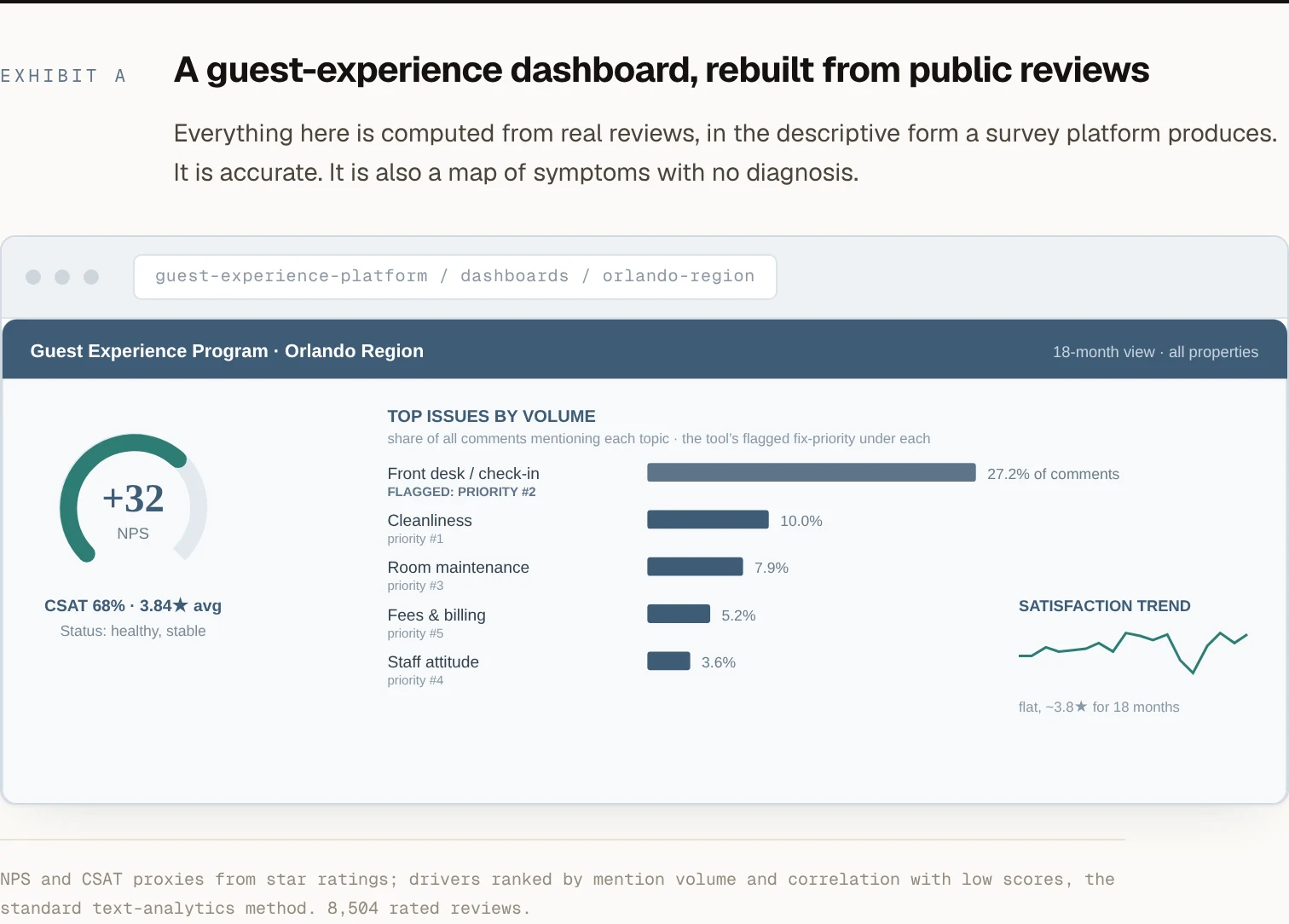Click the '5.2%' value
The image size is (1289, 924).
pyautogui.click(x=738, y=615)
